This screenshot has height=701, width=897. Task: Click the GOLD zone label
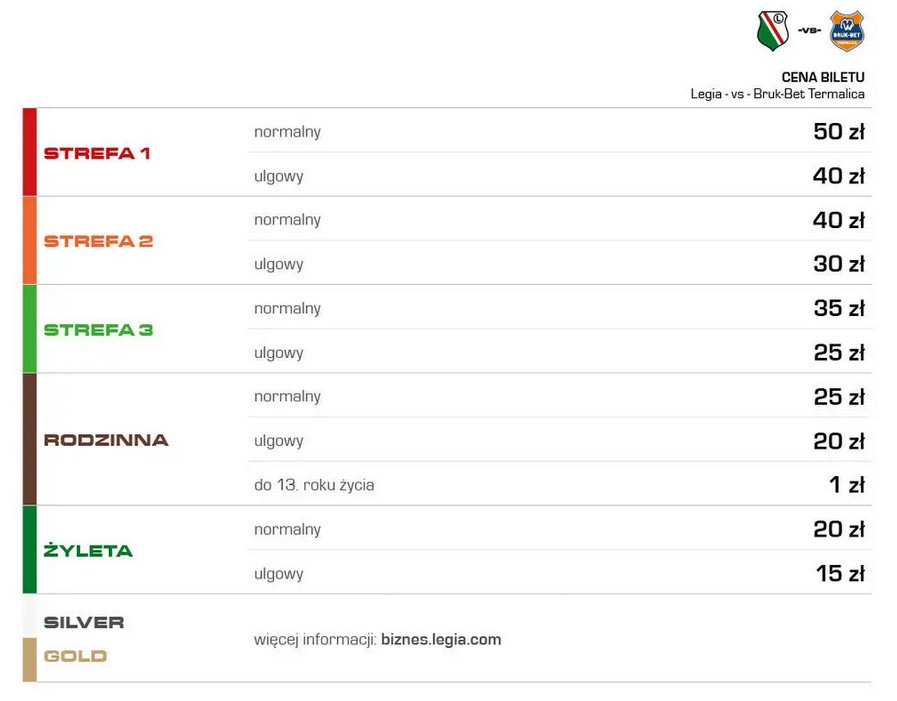point(75,656)
